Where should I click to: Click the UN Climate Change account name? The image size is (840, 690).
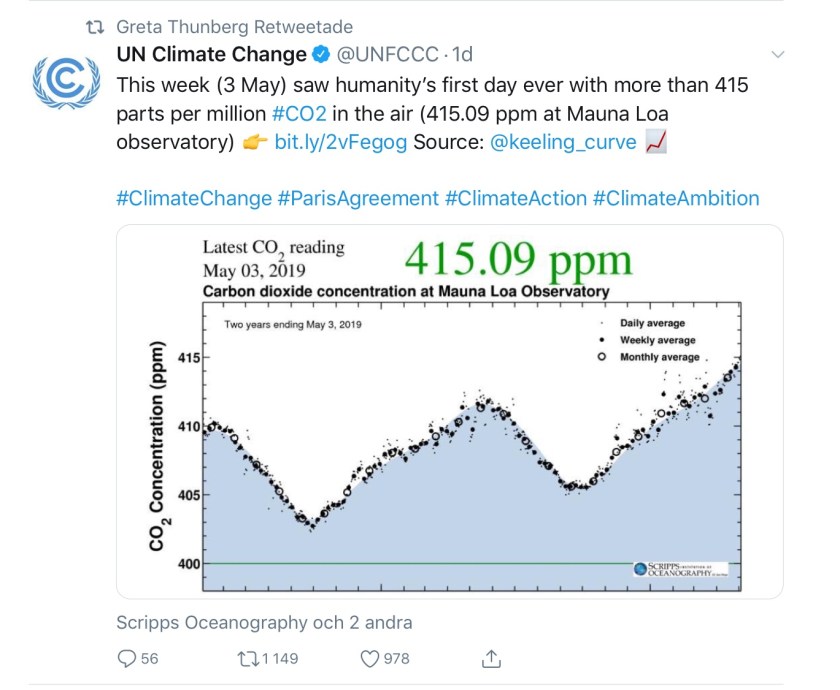pos(211,55)
